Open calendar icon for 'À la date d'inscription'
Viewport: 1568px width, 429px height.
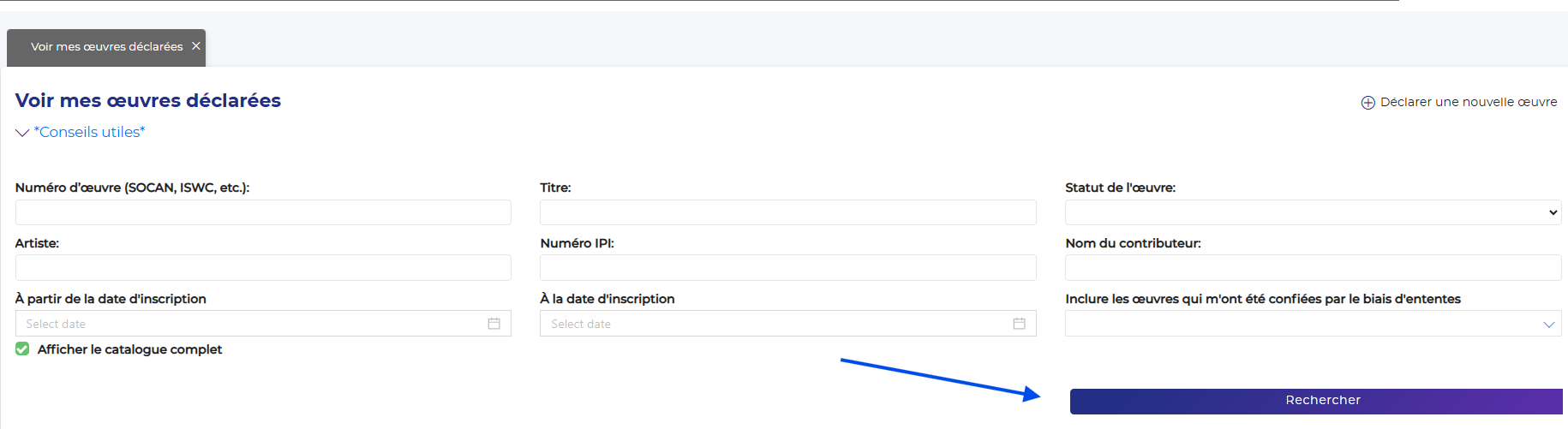tap(1019, 324)
